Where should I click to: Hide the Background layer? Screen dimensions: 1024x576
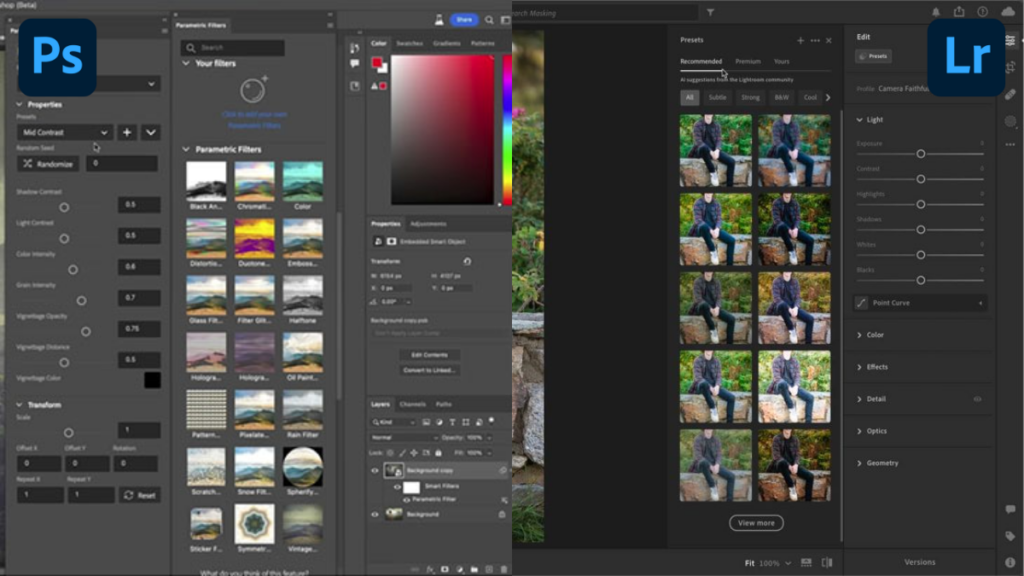[374, 515]
